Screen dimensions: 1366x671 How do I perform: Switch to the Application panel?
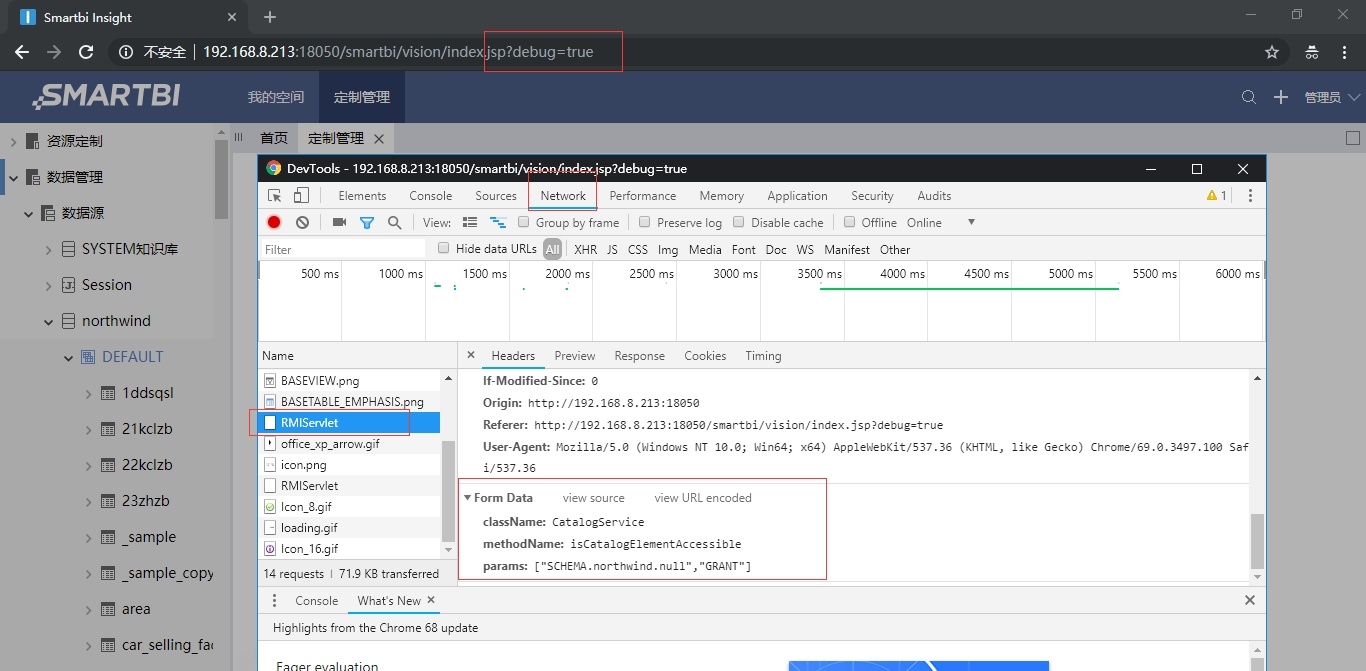click(x=798, y=196)
